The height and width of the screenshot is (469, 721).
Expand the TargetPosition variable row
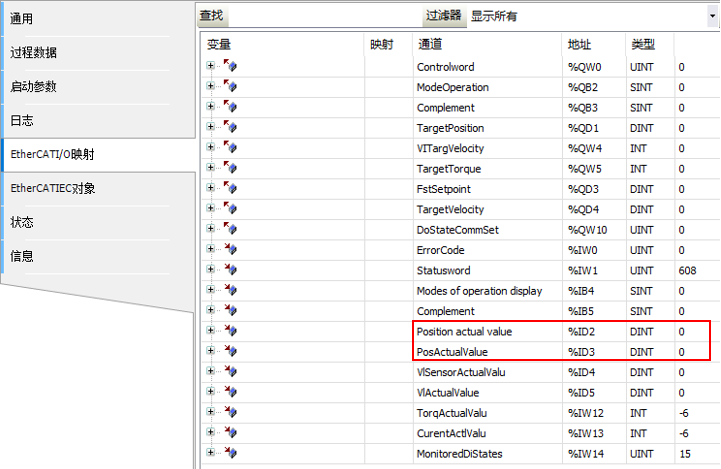tap(211, 126)
